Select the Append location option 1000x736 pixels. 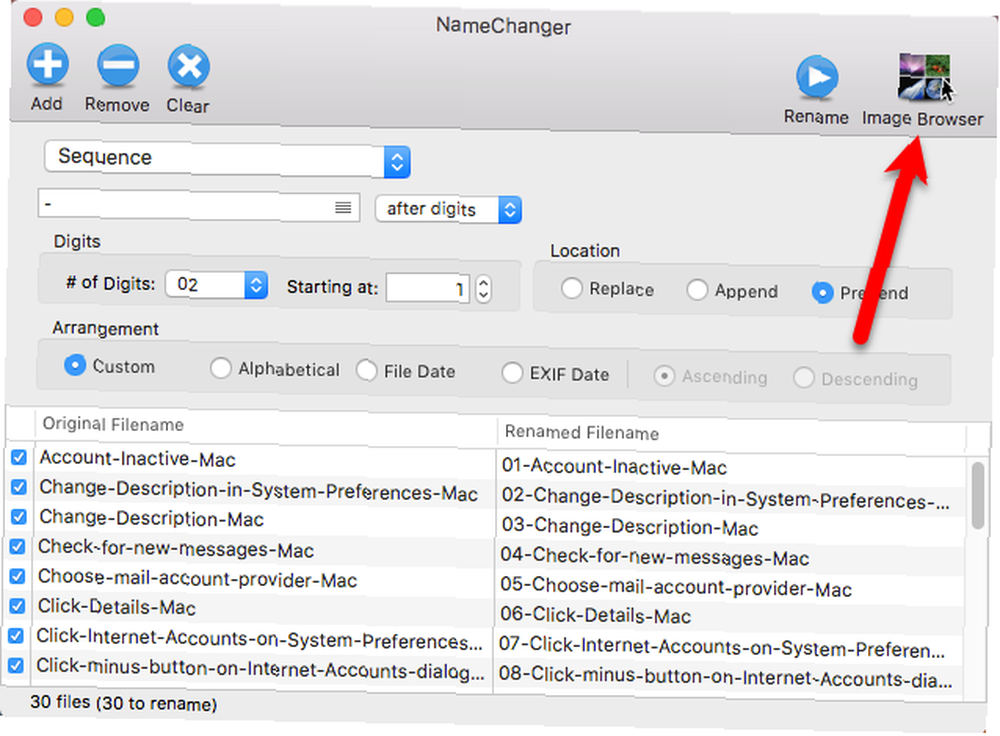(x=697, y=290)
